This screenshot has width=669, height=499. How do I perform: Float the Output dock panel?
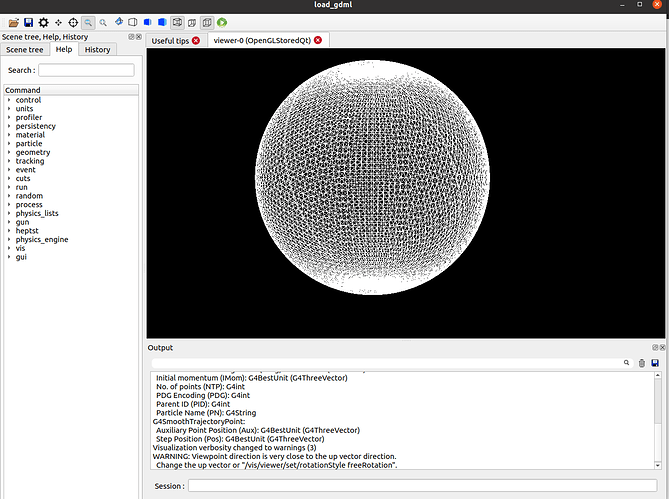[x=655, y=348]
